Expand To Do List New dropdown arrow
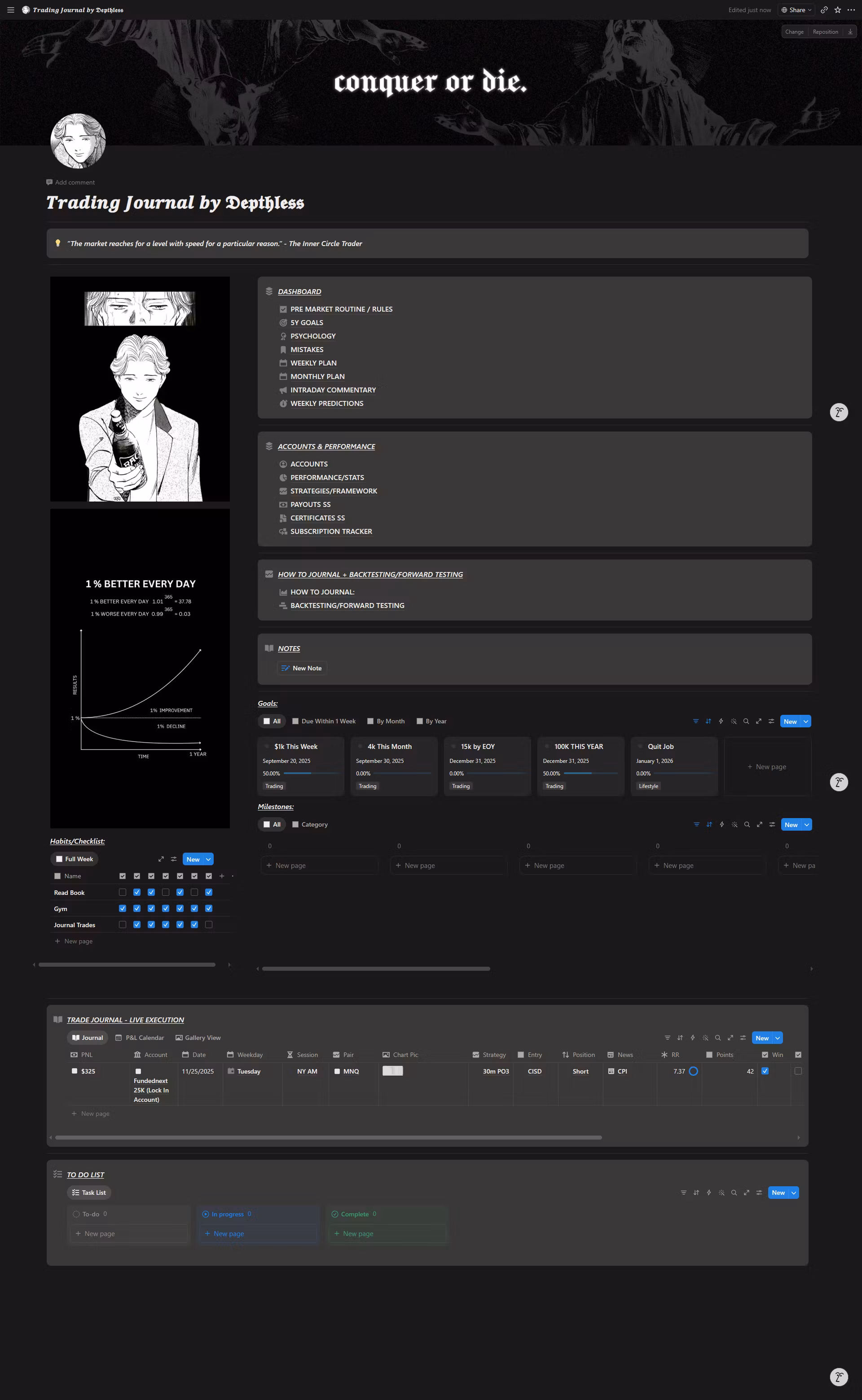The width and height of the screenshot is (862, 1400). click(793, 1193)
